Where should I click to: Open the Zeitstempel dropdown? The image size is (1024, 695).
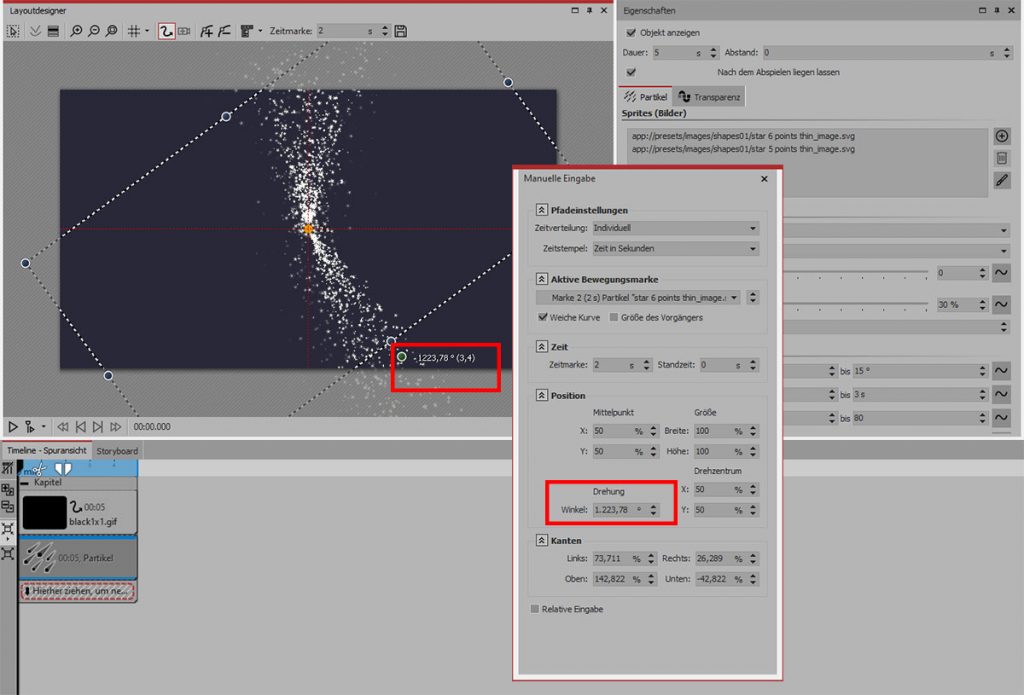pos(675,248)
